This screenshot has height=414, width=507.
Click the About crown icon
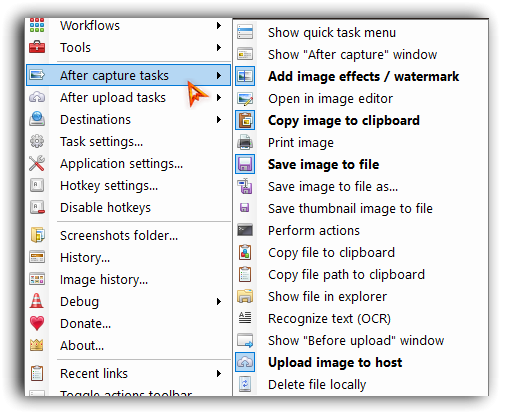pos(37,345)
